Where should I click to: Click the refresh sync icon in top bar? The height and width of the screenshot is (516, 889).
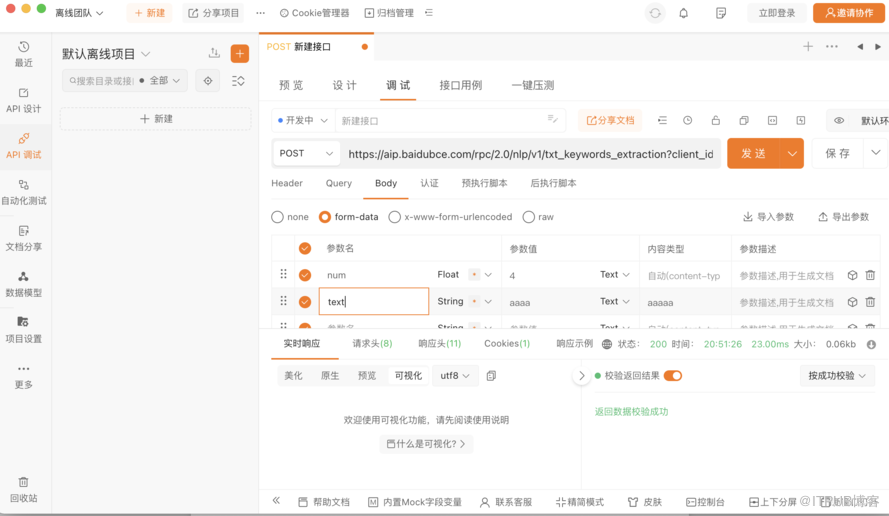coord(655,13)
